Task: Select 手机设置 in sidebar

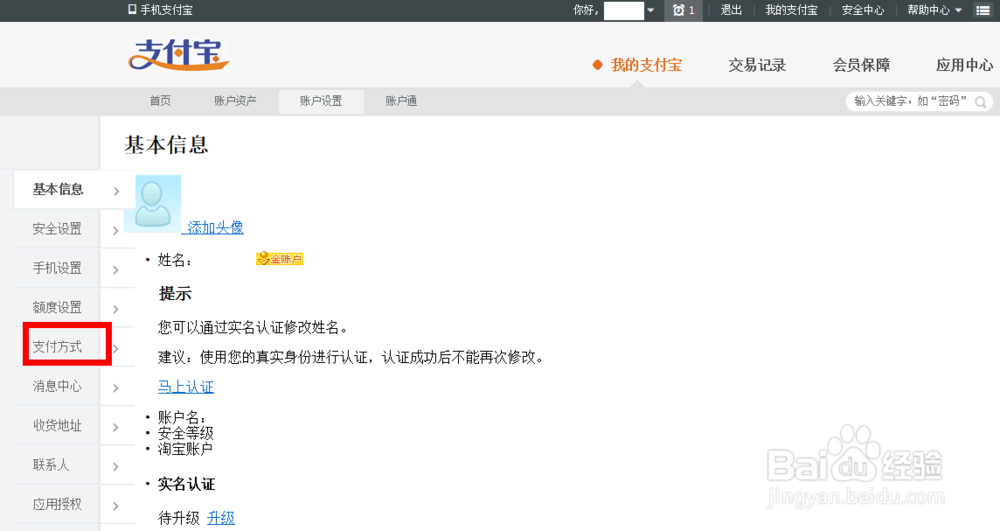Action: coord(57,268)
